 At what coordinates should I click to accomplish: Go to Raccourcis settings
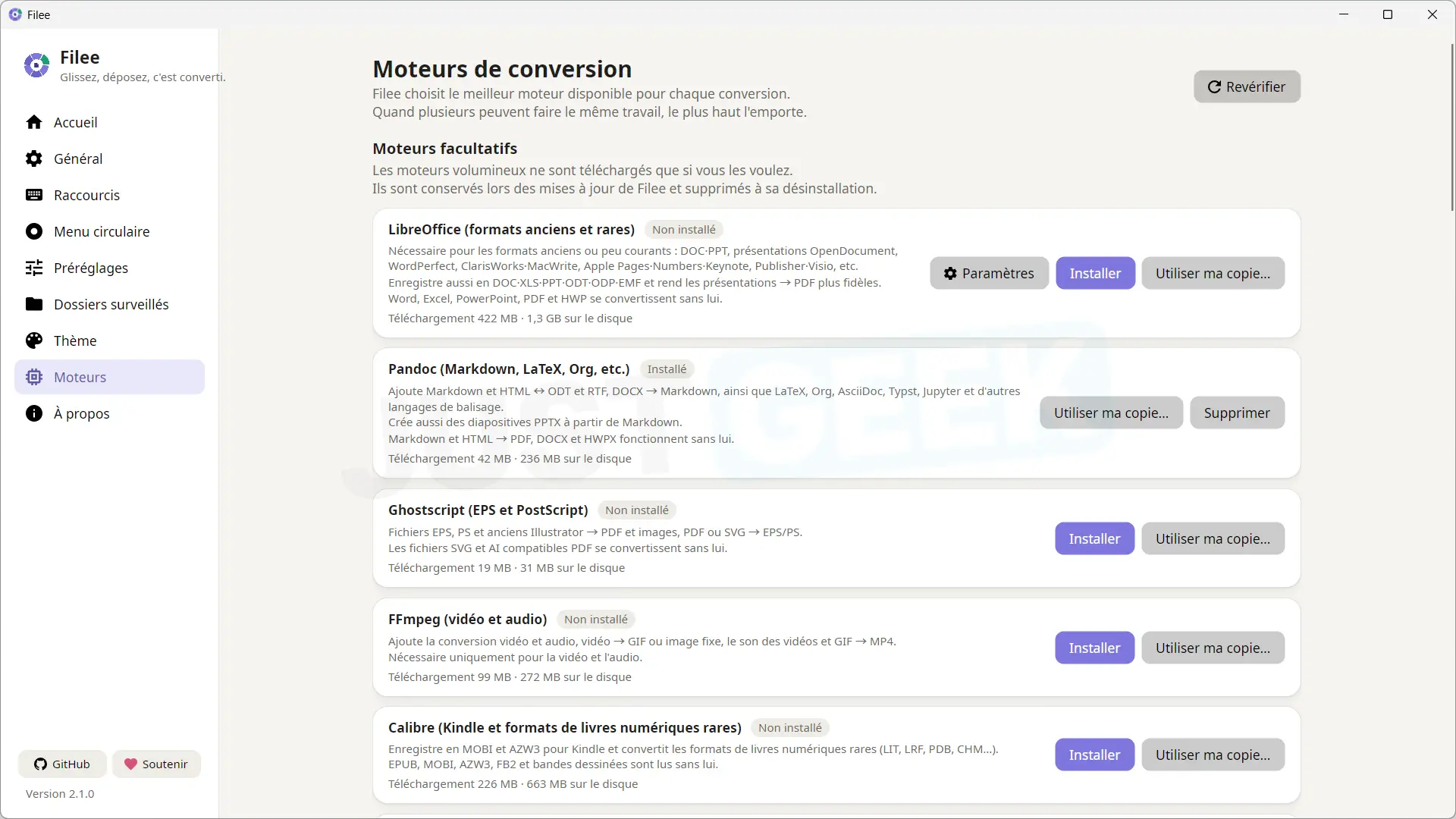point(109,195)
